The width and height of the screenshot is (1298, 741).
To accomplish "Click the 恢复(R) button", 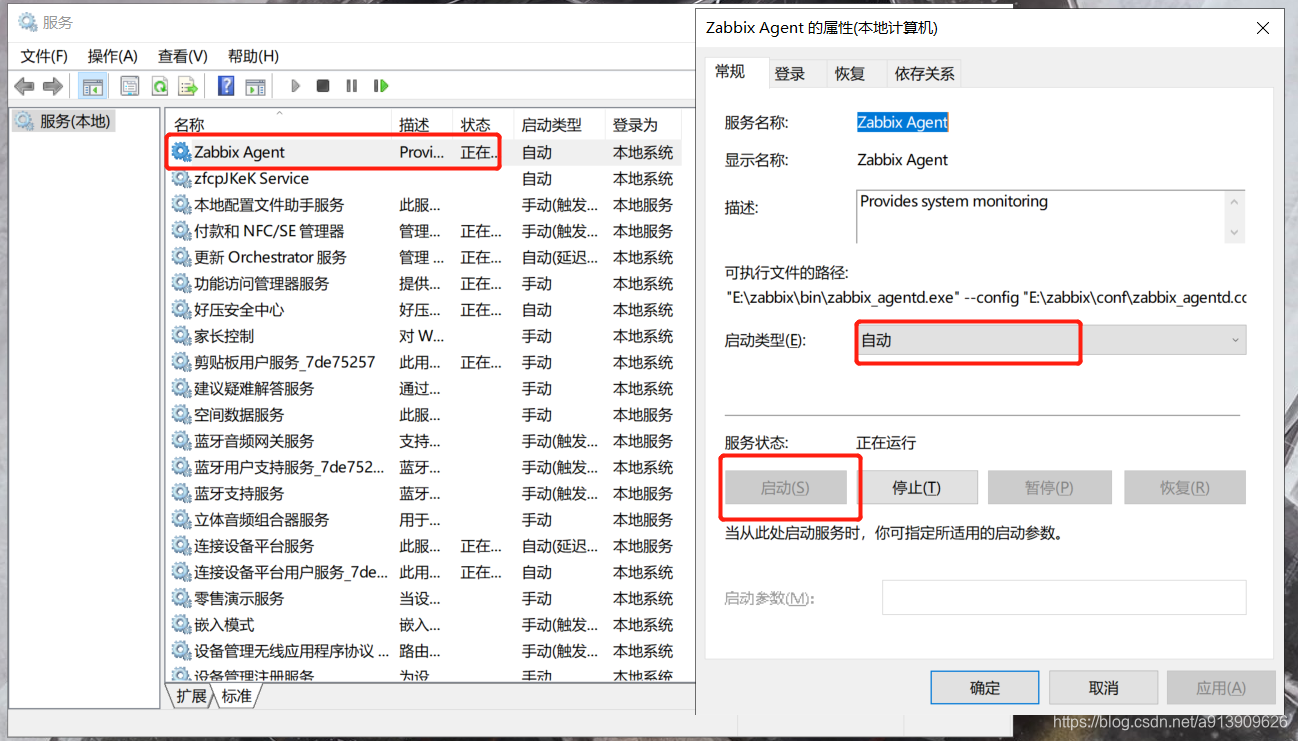I will tap(1185, 488).
